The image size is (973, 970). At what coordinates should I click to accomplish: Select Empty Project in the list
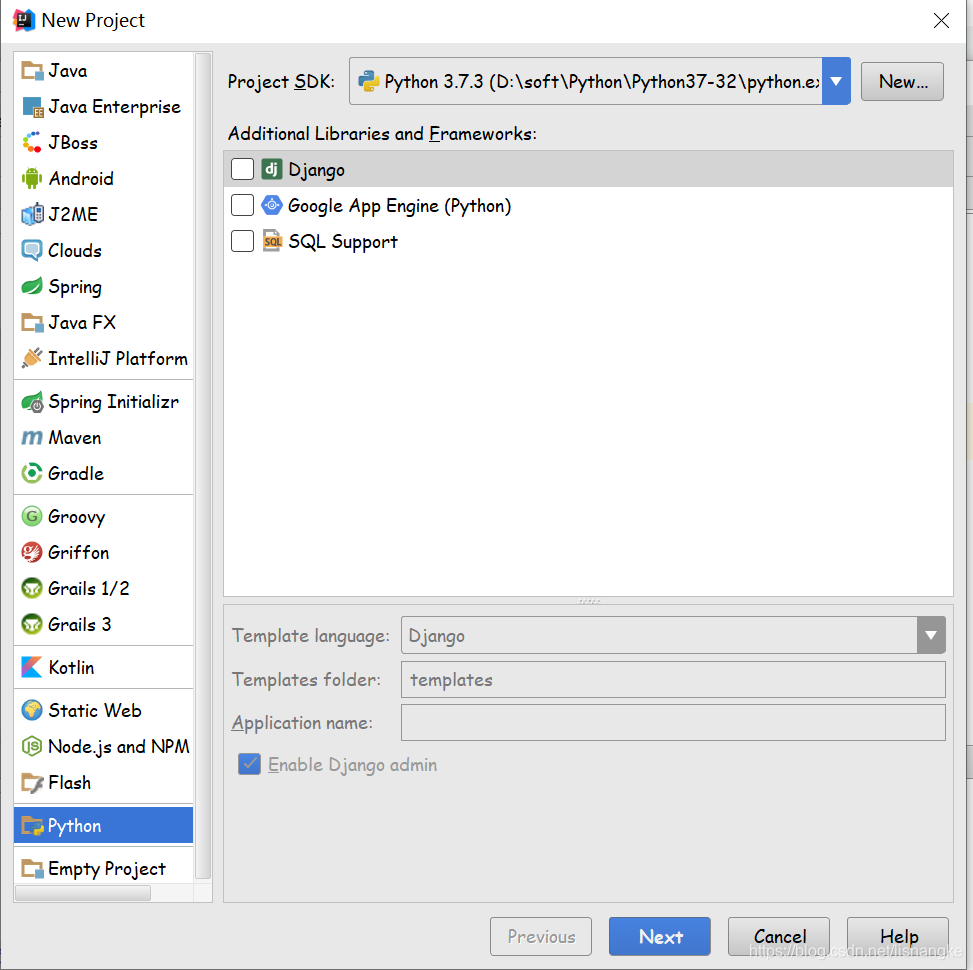coord(107,869)
